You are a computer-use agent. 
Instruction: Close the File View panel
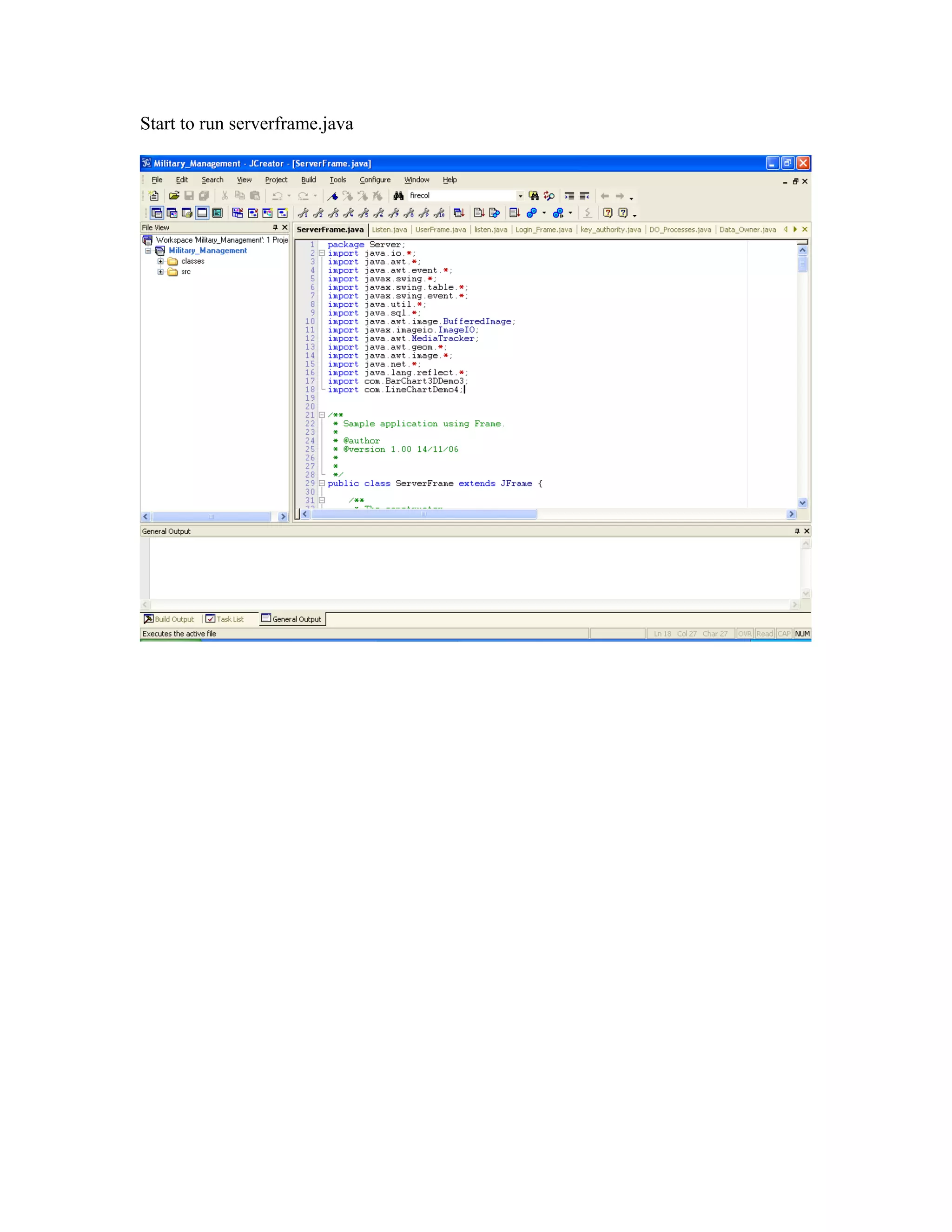tap(285, 227)
